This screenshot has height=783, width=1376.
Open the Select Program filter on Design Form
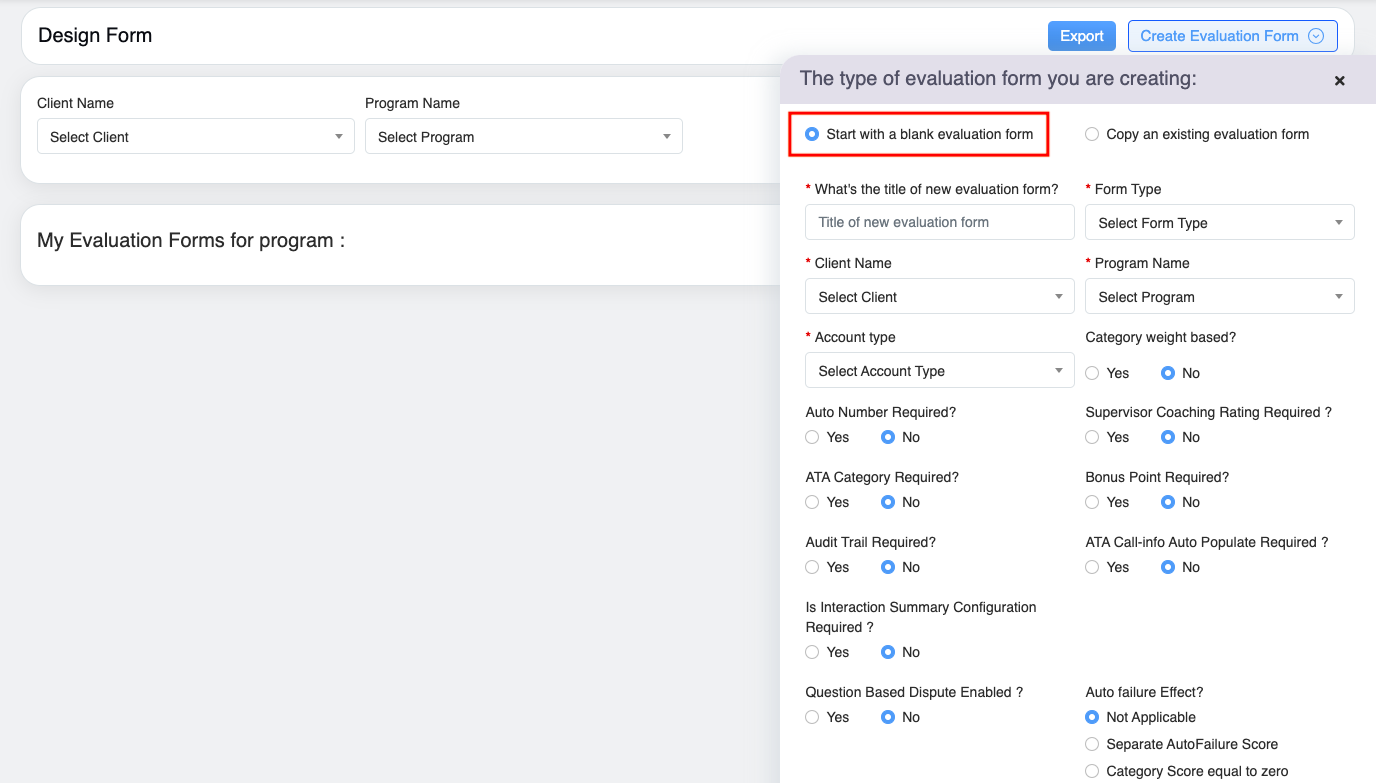[523, 137]
